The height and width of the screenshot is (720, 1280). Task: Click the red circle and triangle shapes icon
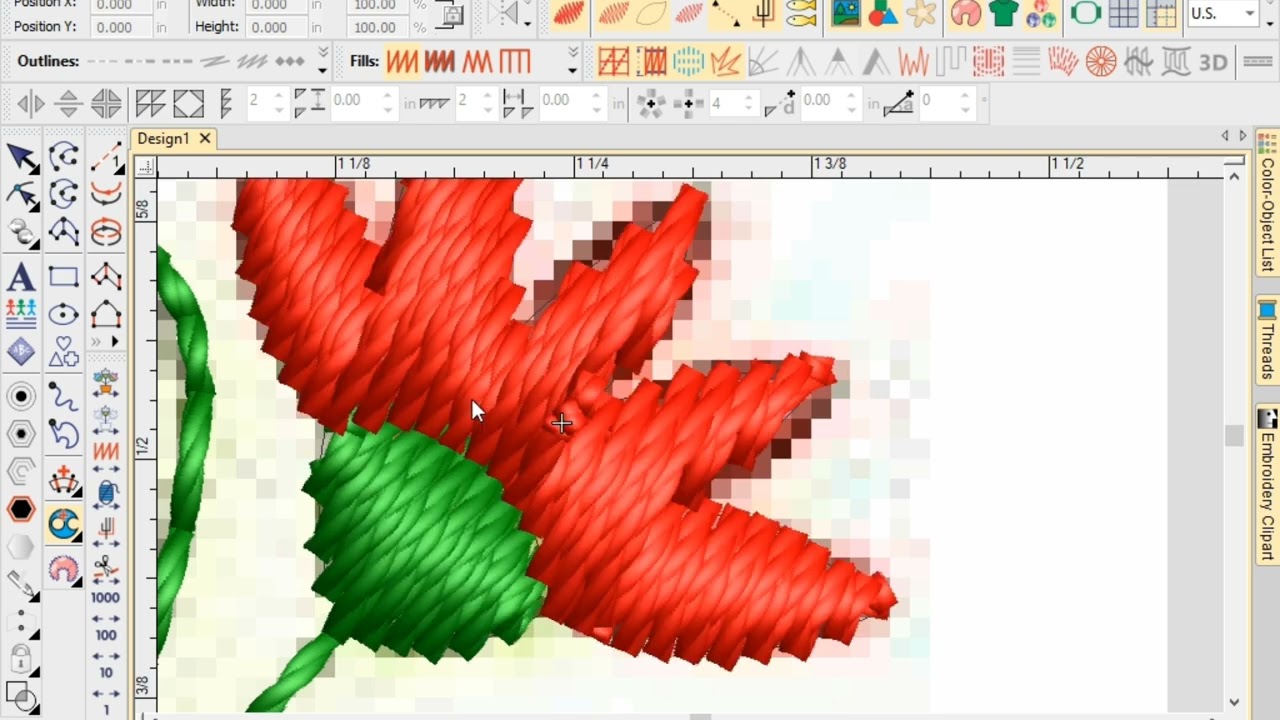point(884,13)
